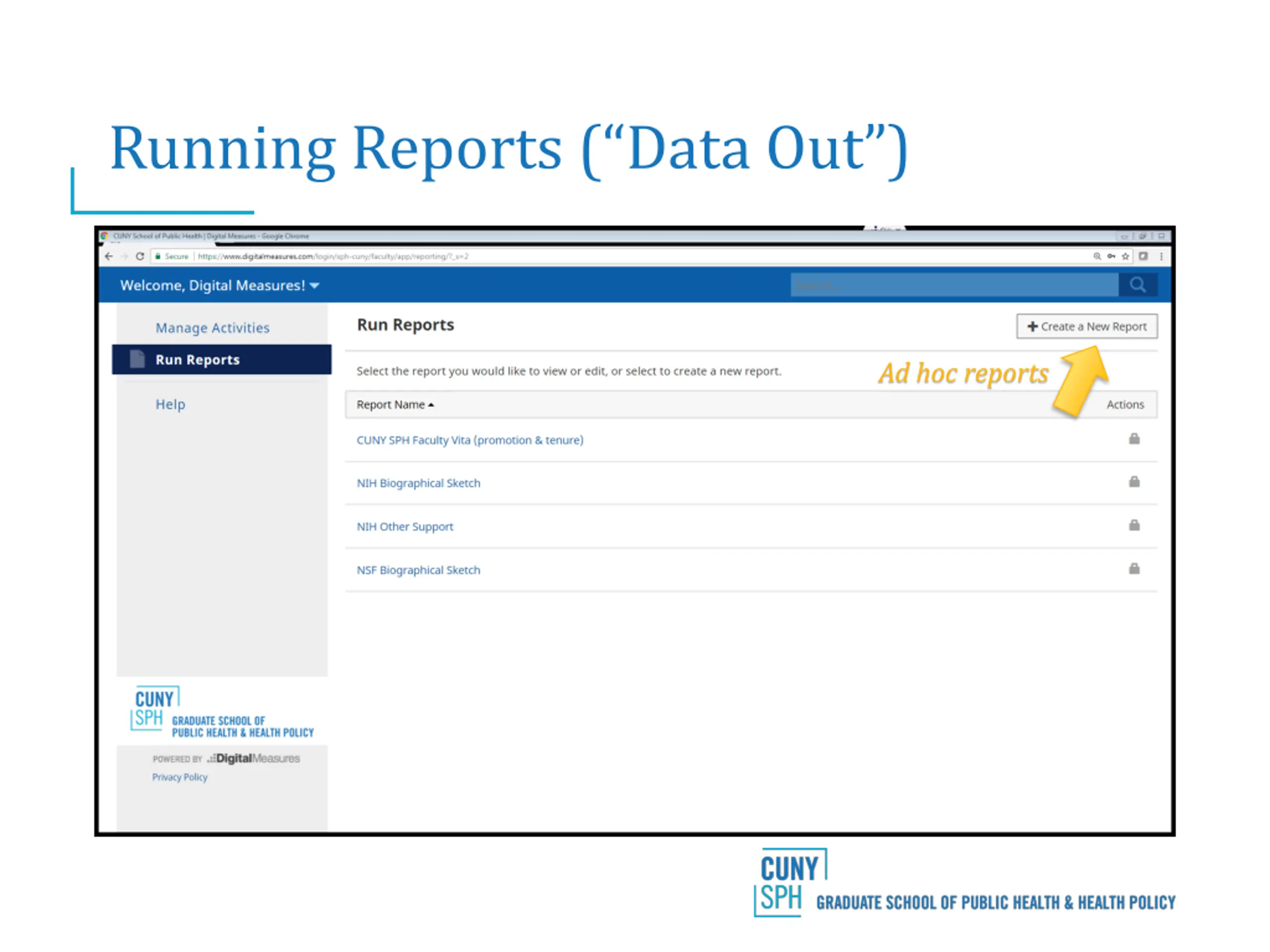The height and width of the screenshot is (952, 1270).
Task: Bookmark page with the star icon
Action: pos(1125,256)
